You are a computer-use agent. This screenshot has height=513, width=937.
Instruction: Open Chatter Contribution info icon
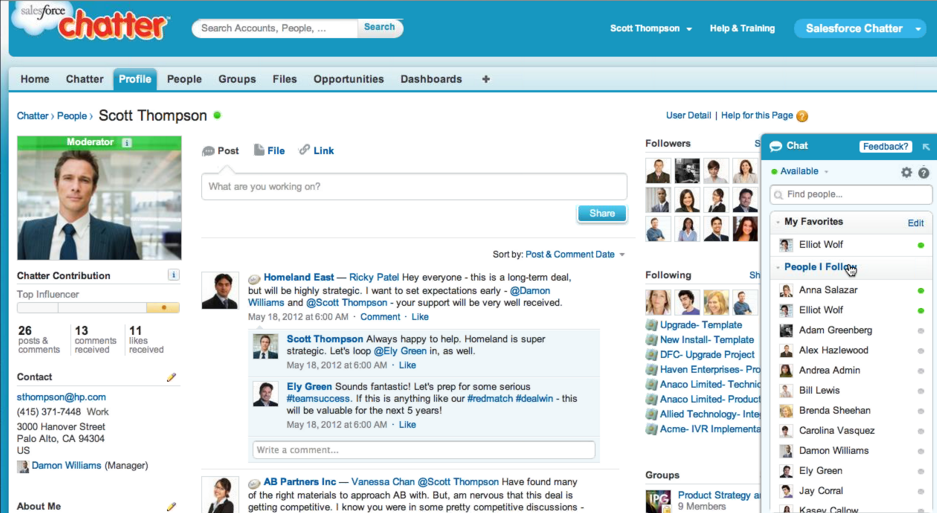point(173,275)
